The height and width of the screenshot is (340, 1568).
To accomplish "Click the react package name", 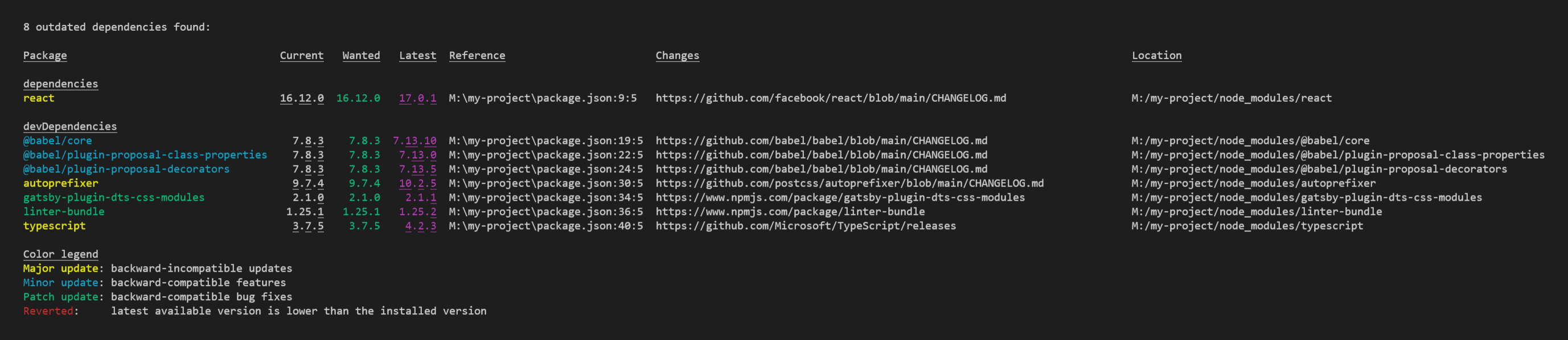I will click(x=38, y=98).
